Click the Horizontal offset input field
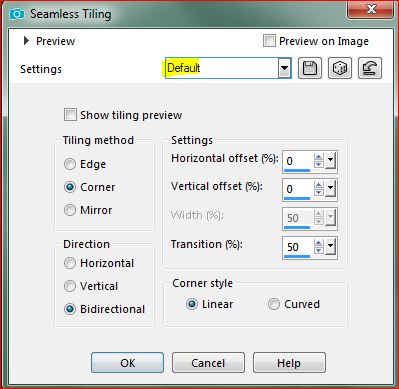The height and width of the screenshot is (389, 399). [298, 161]
